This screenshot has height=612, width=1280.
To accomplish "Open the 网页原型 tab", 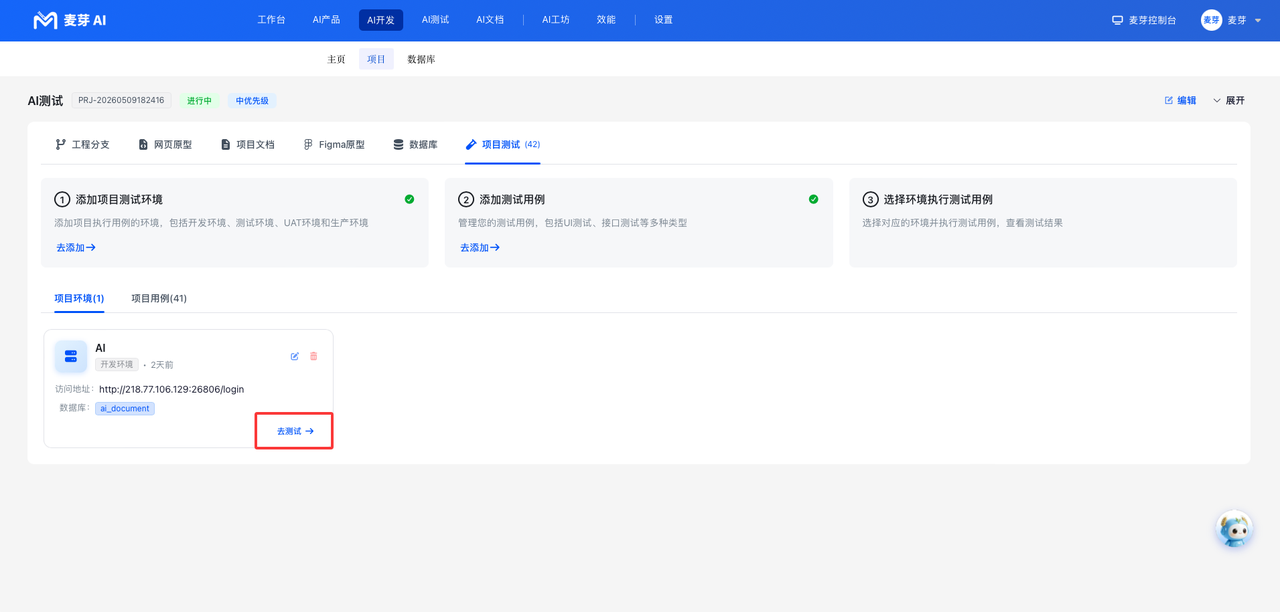I will (x=165, y=145).
